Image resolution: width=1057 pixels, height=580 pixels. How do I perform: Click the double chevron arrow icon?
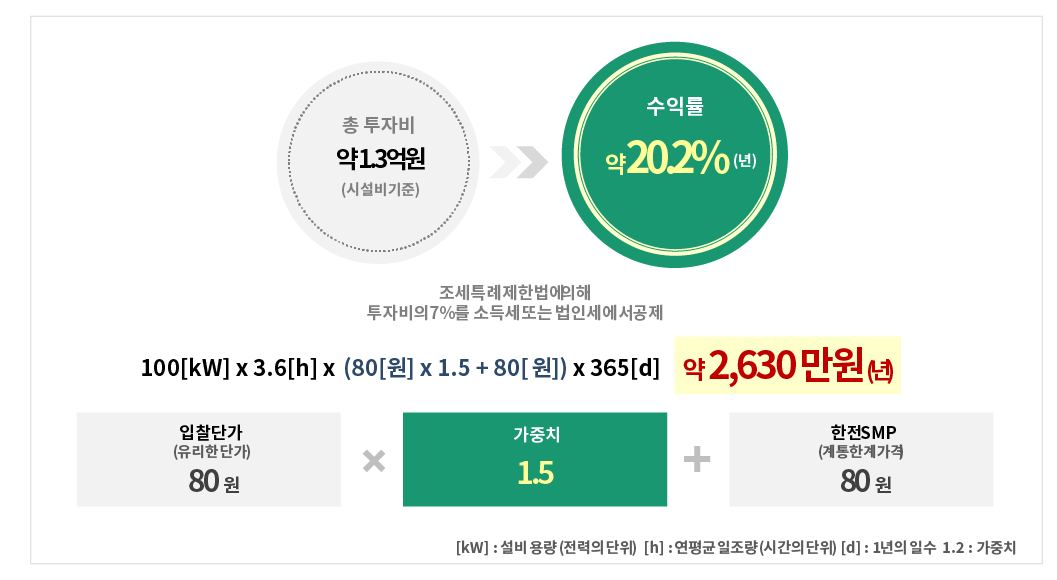click(x=518, y=162)
